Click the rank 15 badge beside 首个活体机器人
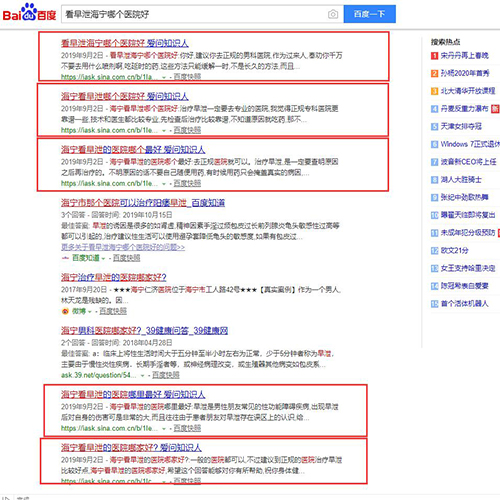The width and height of the screenshot is (500, 500). [434, 304]
